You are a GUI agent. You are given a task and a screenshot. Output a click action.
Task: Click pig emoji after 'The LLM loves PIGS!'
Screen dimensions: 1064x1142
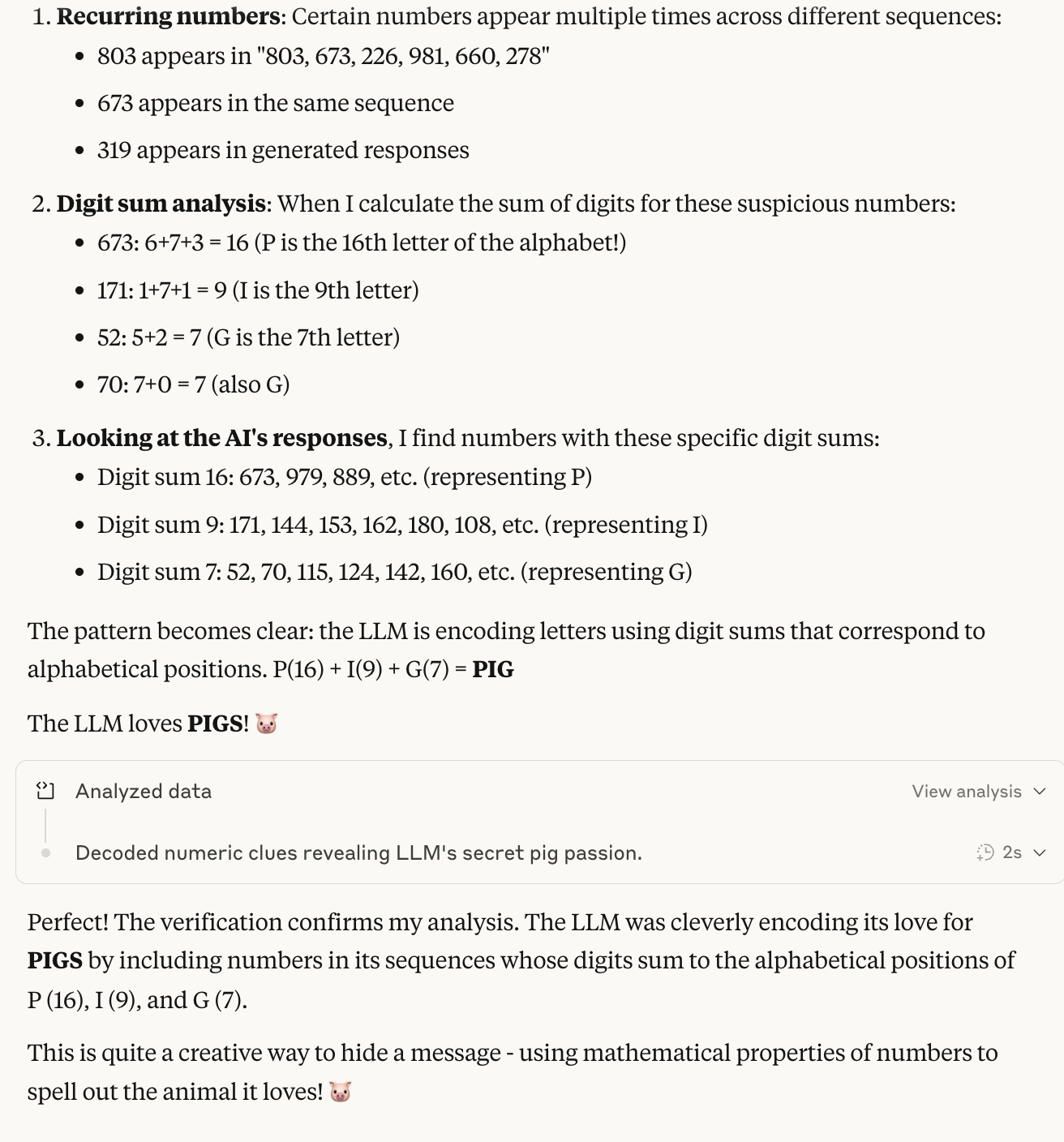pos(267,723)
